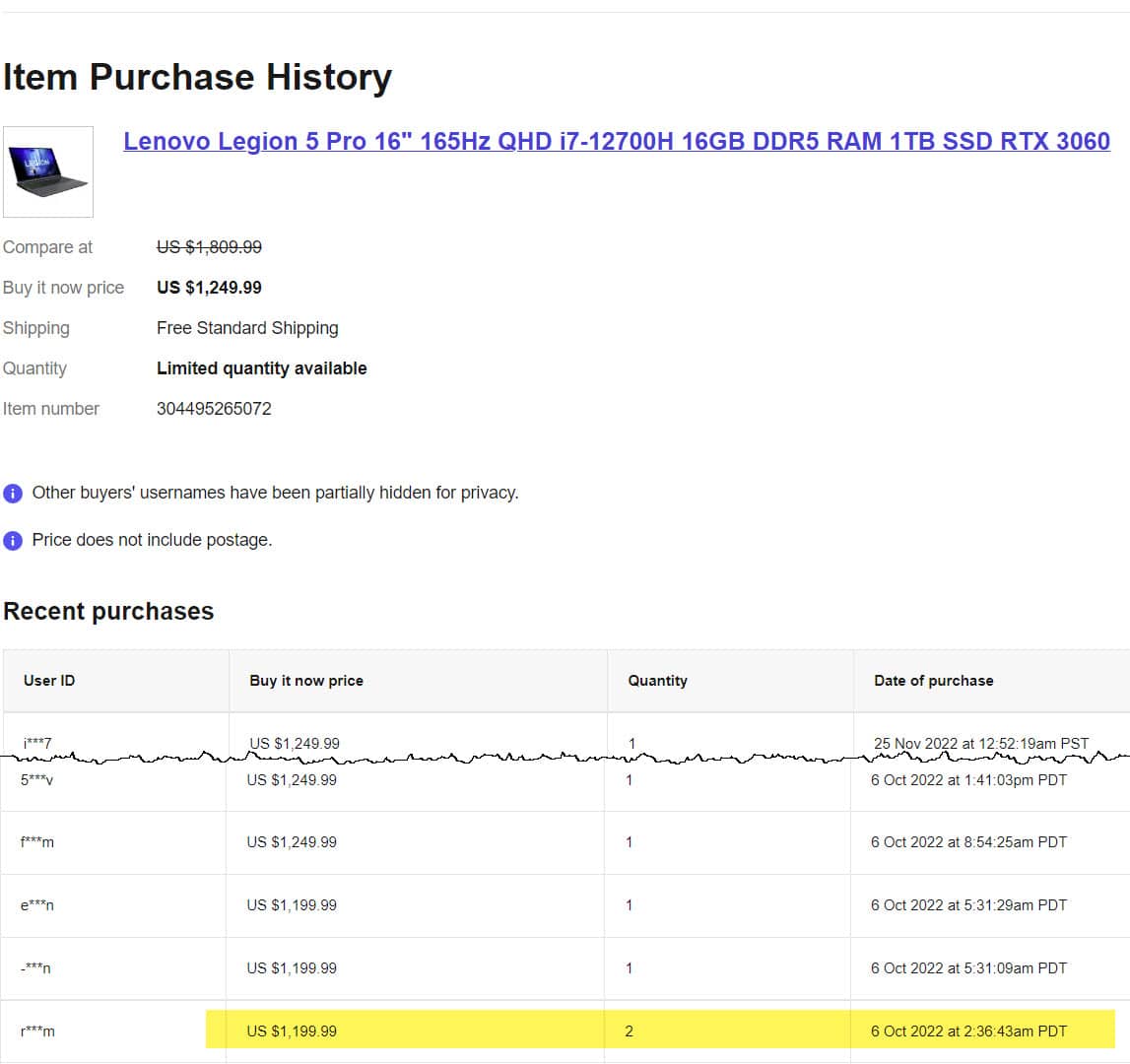Click the 6 Oct 2022 5:31:29am PDT date
1130x1064 pixels.
point(968,905)
